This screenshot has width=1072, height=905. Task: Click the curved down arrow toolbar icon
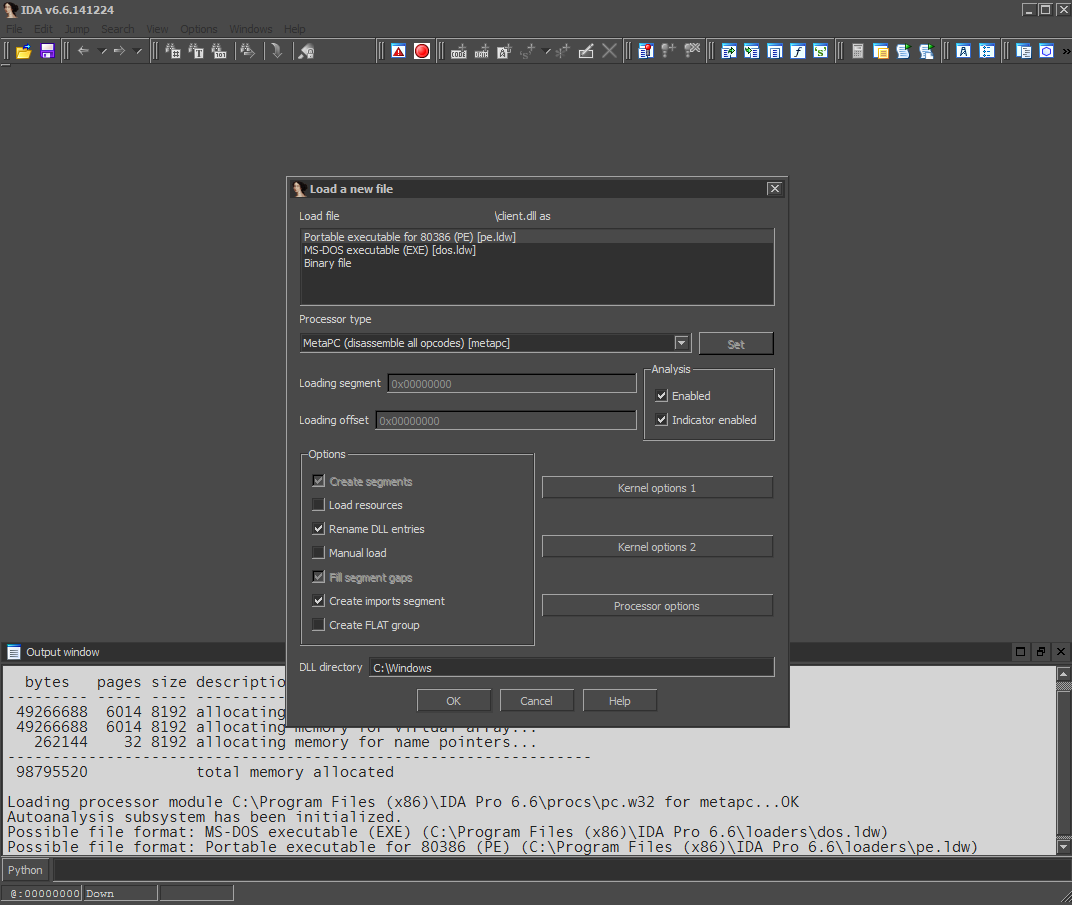(x=277, y=51)
